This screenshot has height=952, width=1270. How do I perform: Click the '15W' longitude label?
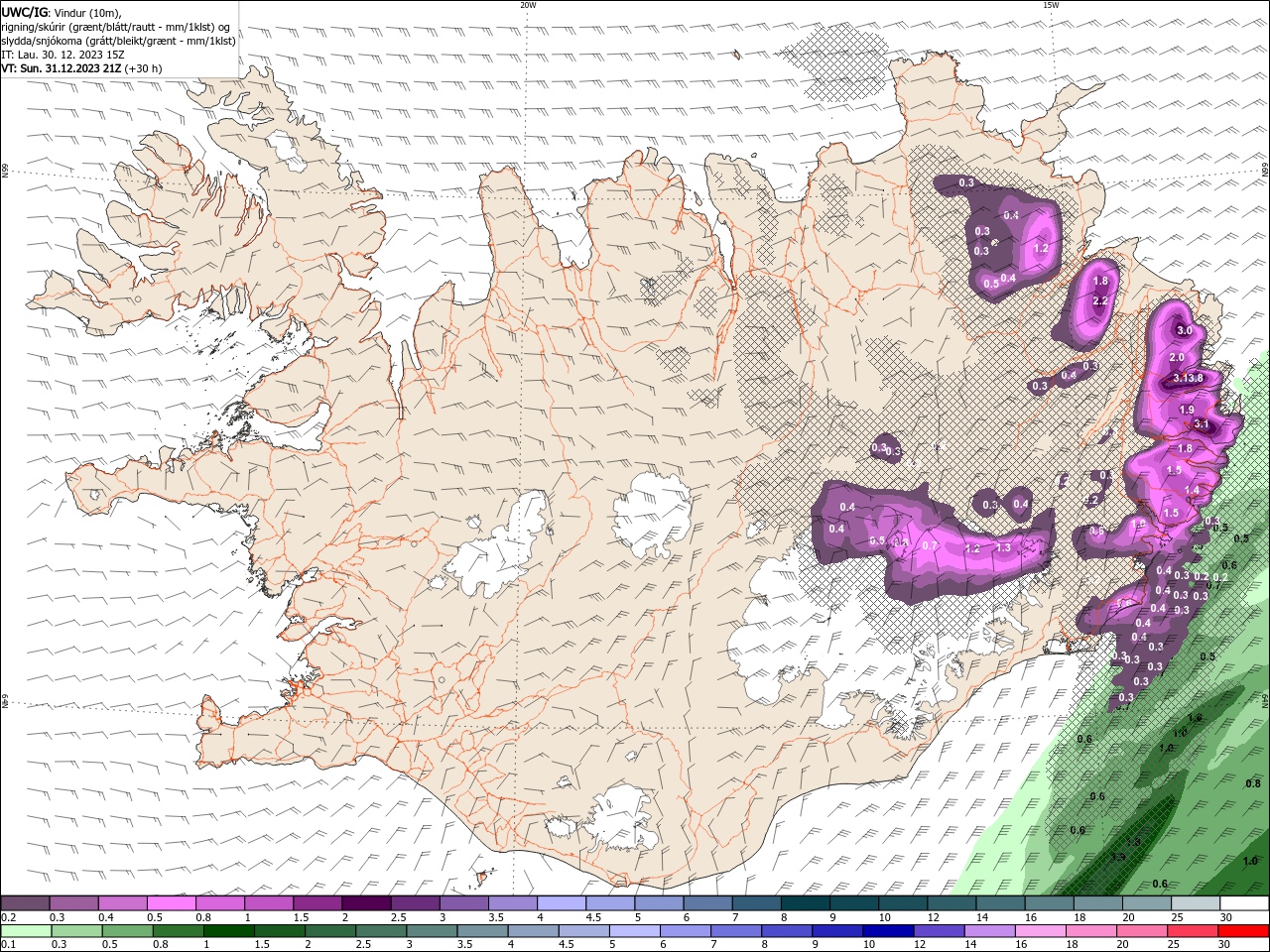(x=1050, y=5)
